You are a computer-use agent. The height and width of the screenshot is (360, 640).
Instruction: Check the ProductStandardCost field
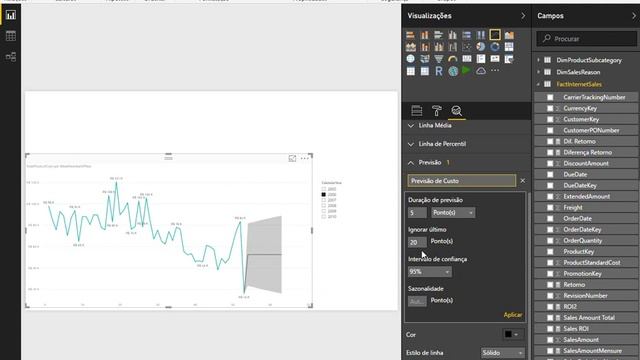coord(550,262)
